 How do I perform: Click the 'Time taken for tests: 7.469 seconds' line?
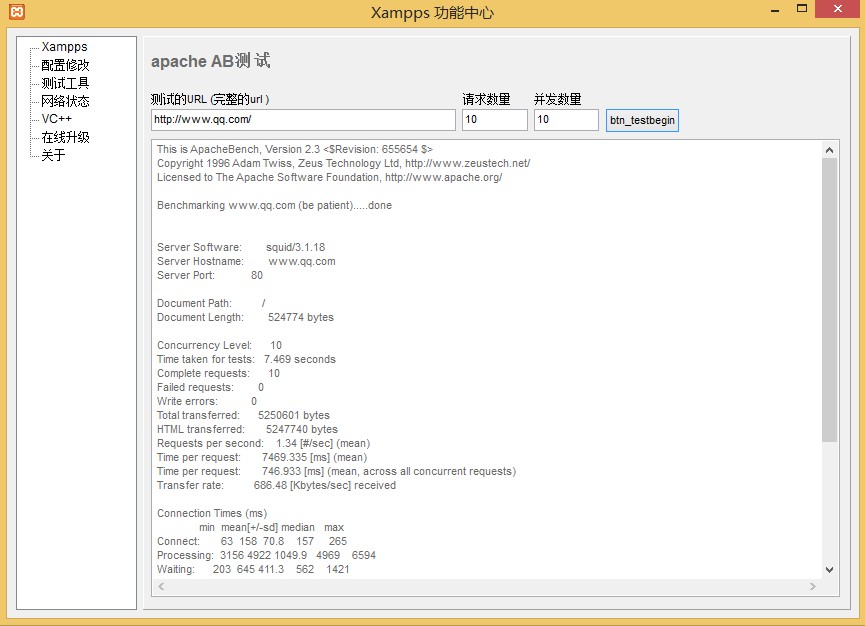[x=246, y=360]
